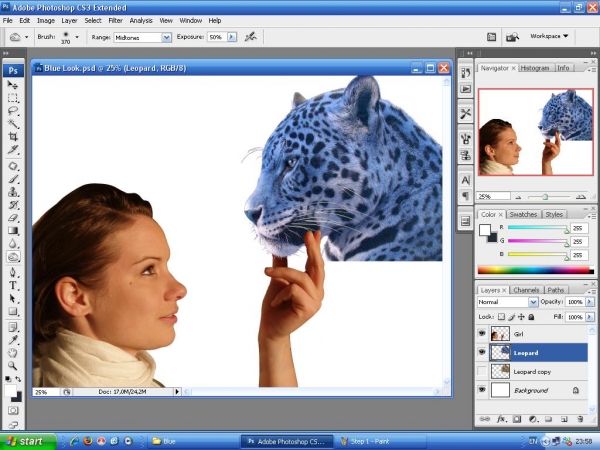Add a layer mask
The image size is (600, 450).
coord(517,419)
